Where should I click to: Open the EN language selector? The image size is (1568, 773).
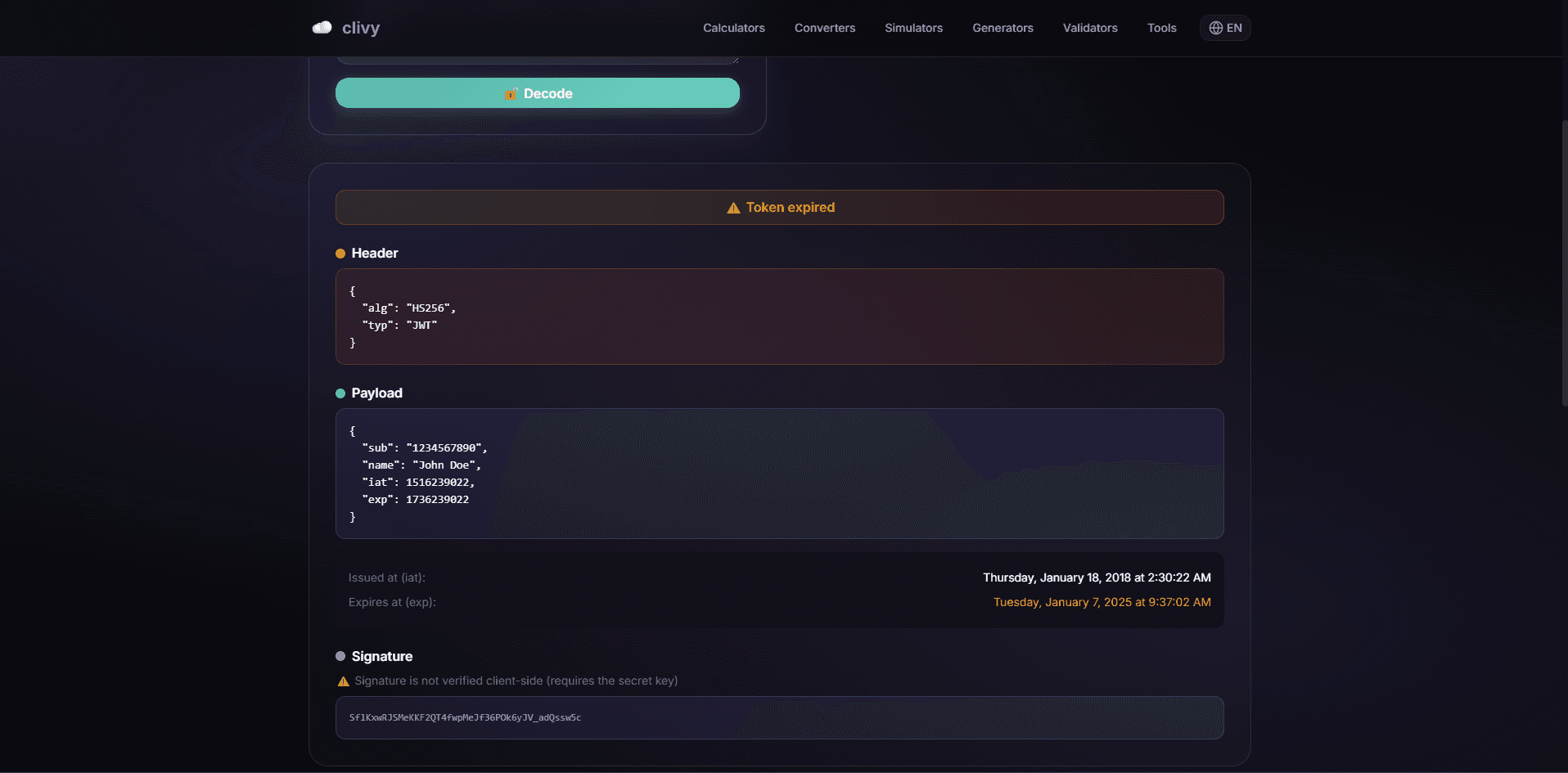(x=1225, y=27)
